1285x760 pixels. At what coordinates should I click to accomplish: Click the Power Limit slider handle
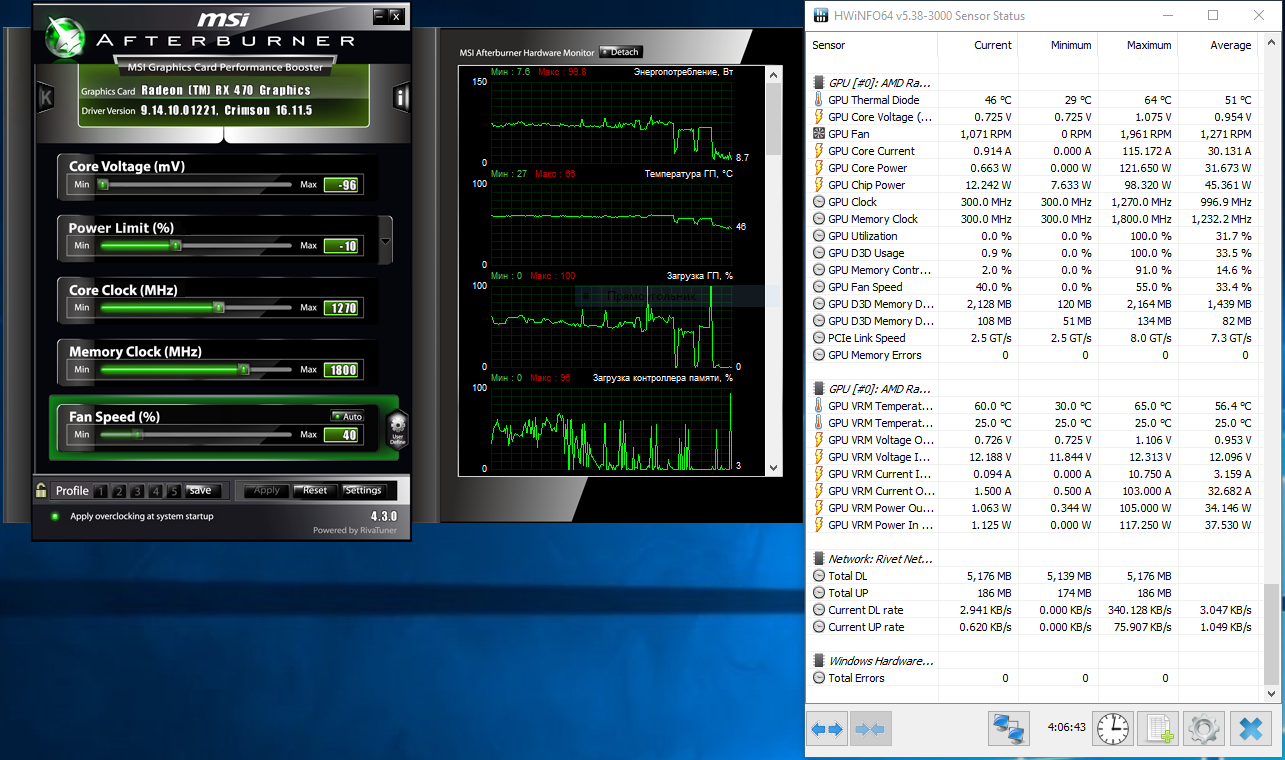point(175,246)
